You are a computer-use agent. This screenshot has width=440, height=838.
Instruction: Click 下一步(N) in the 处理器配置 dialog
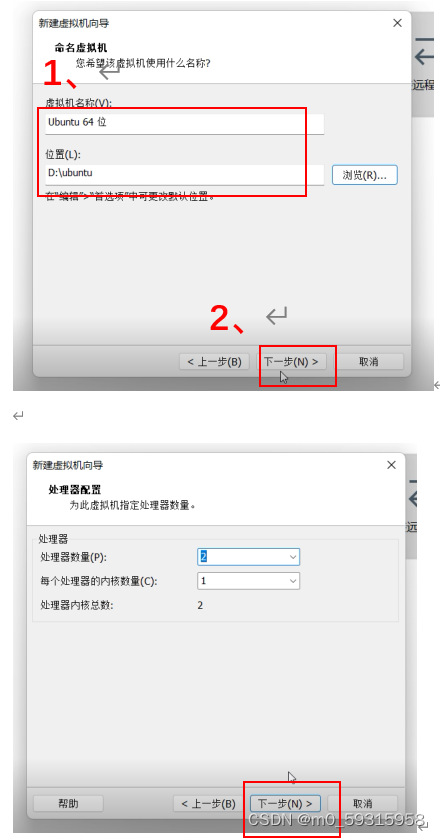pos(285,803)
